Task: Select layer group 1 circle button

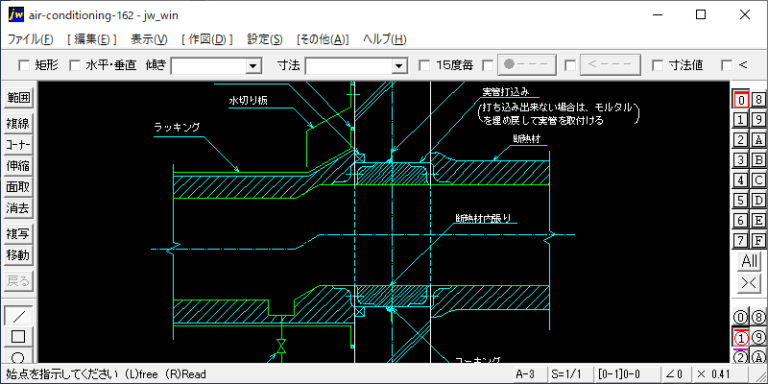Action: [x=741, y=337]
